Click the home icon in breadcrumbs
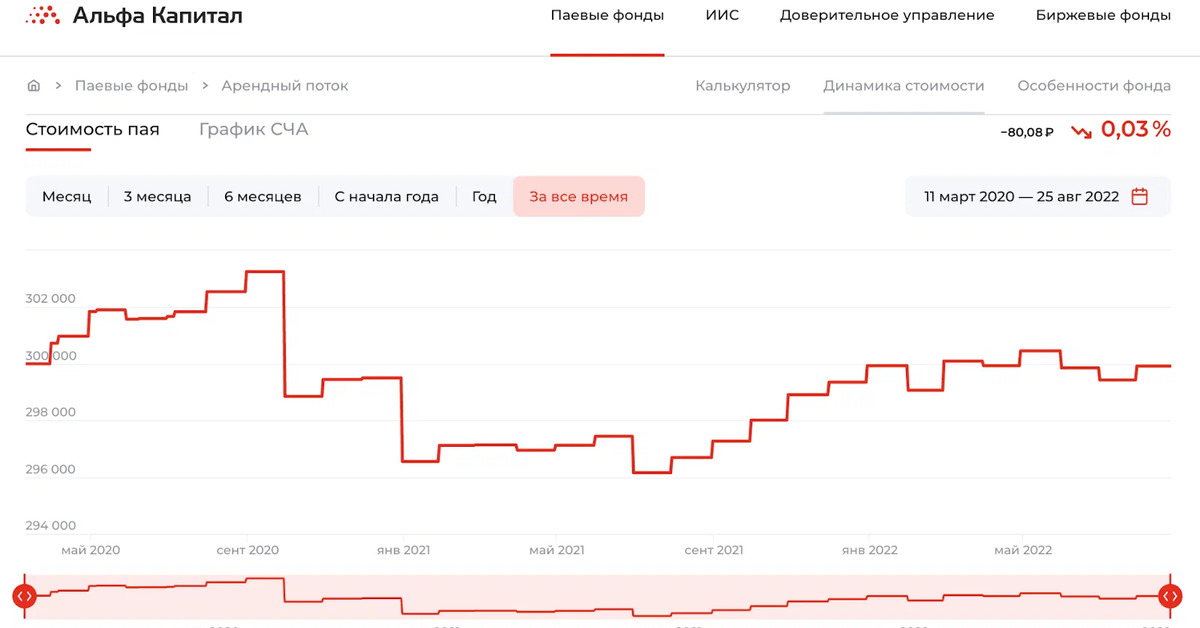 click(34, 86)
